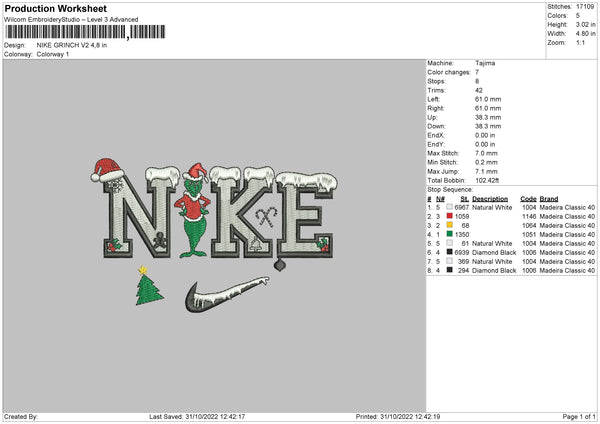The image size is (600, 424).
Task: Click the Max Jump value 7.1 mm
Action: tap(486, 171)
